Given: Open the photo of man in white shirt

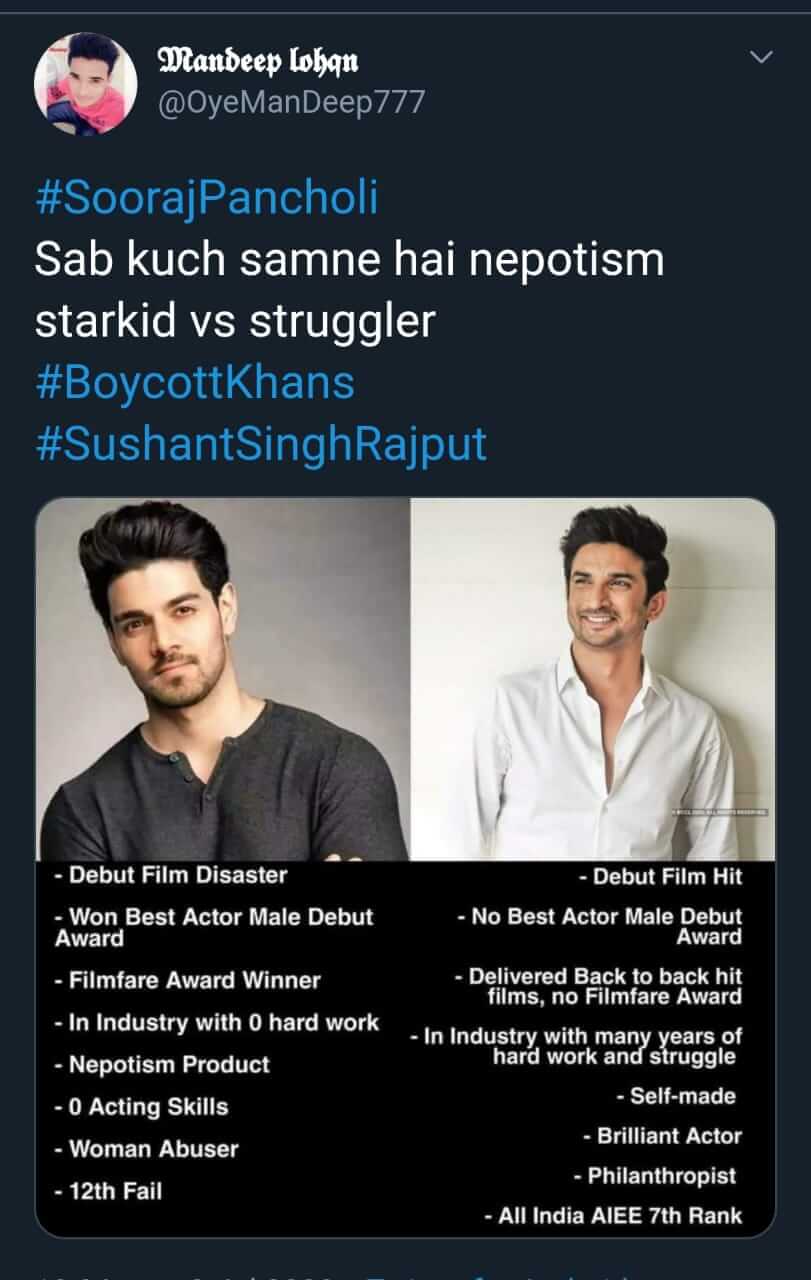Looking at the screenshot, I should pyautogui.click(x=593, y=680).
